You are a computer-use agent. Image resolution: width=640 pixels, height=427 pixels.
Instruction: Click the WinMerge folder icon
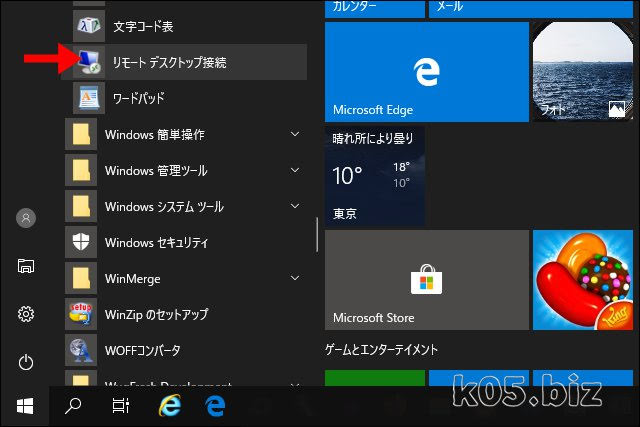click(81, 278)
